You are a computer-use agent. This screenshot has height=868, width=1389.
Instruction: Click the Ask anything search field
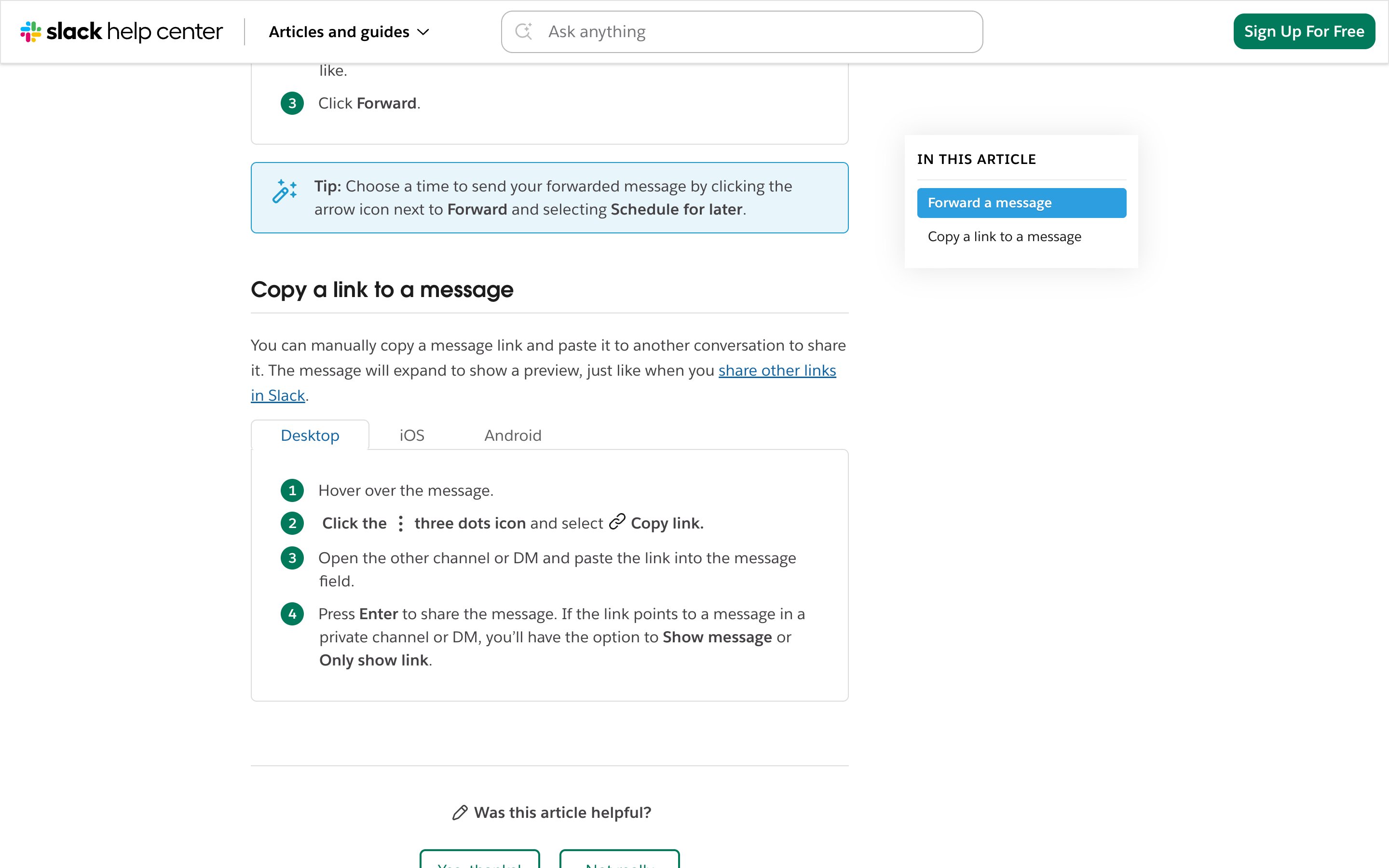742,31
